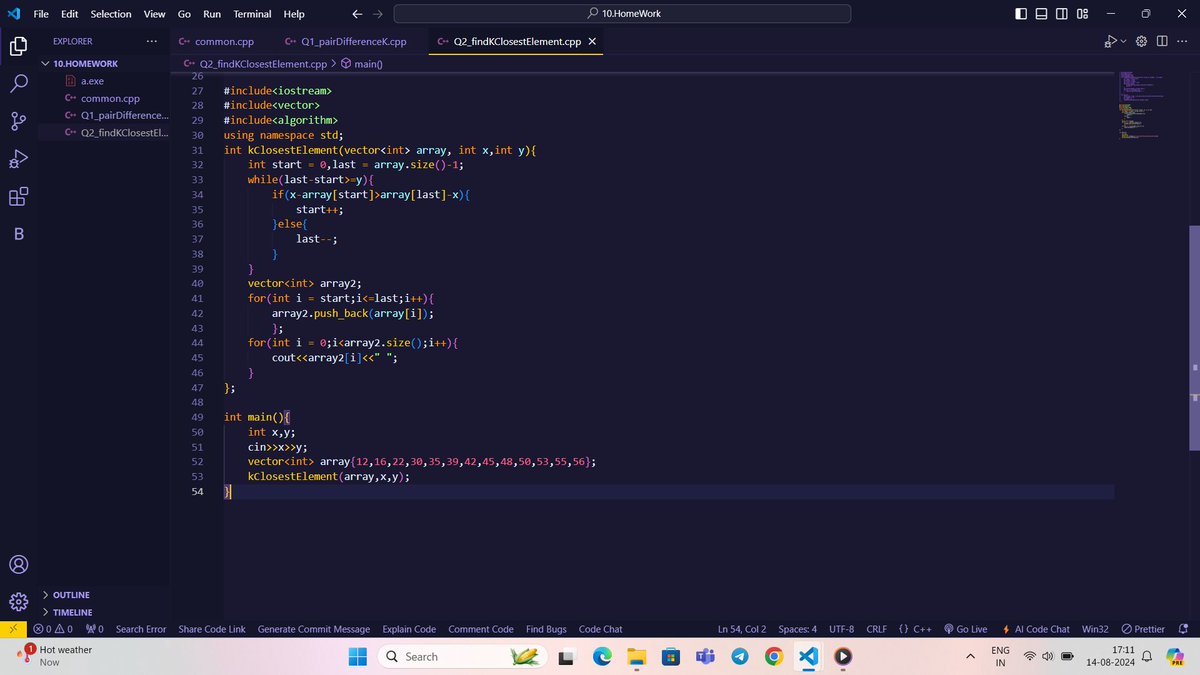
Task: Open Telegram from the taskbar
Action: [x=739, y=656]
